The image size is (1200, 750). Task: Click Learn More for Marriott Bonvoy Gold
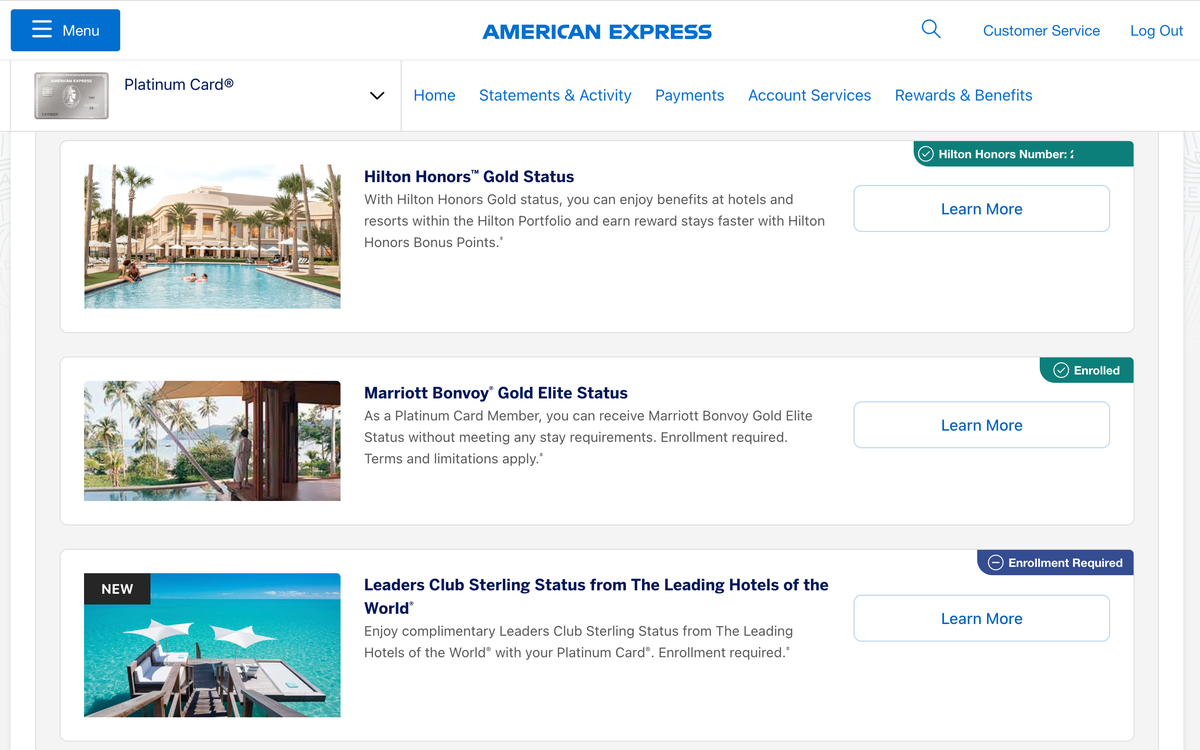tap(981, 425)
